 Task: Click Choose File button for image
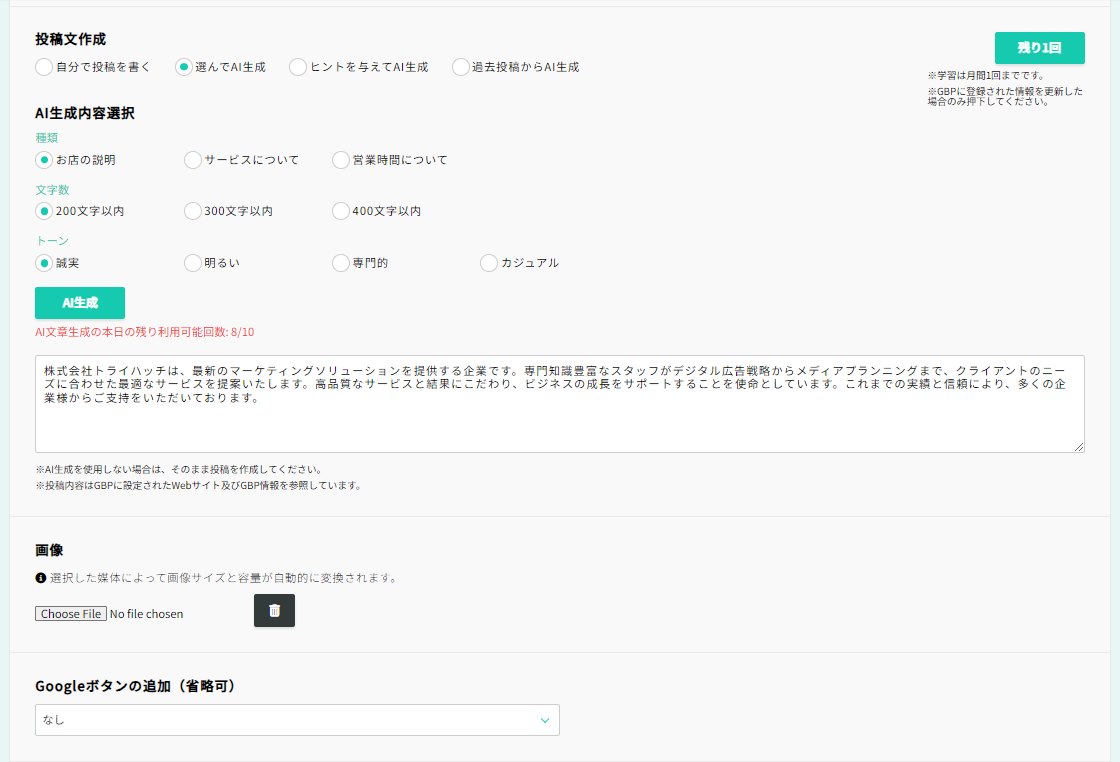(x=71, y=613)
